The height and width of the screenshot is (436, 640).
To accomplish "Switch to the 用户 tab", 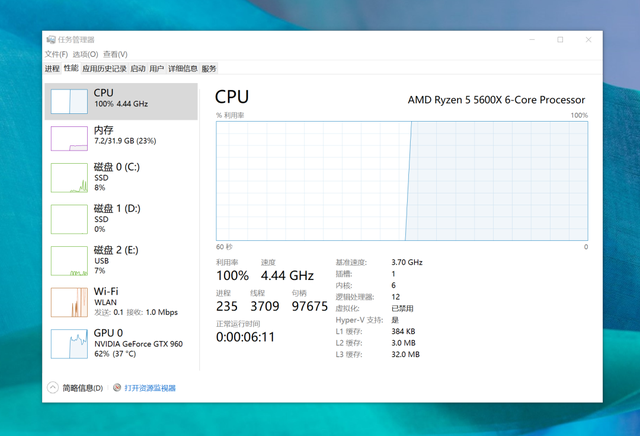I will 157,69.
